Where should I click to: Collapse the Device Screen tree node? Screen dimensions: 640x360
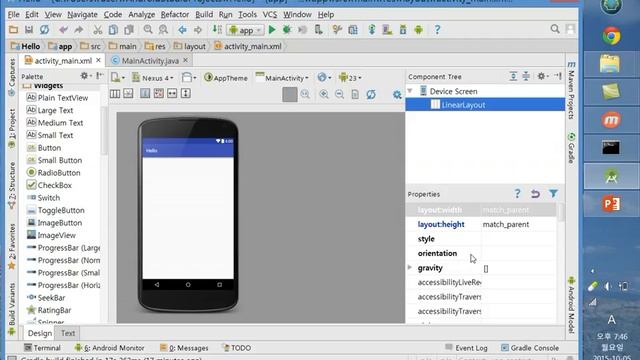pos(410,91)
